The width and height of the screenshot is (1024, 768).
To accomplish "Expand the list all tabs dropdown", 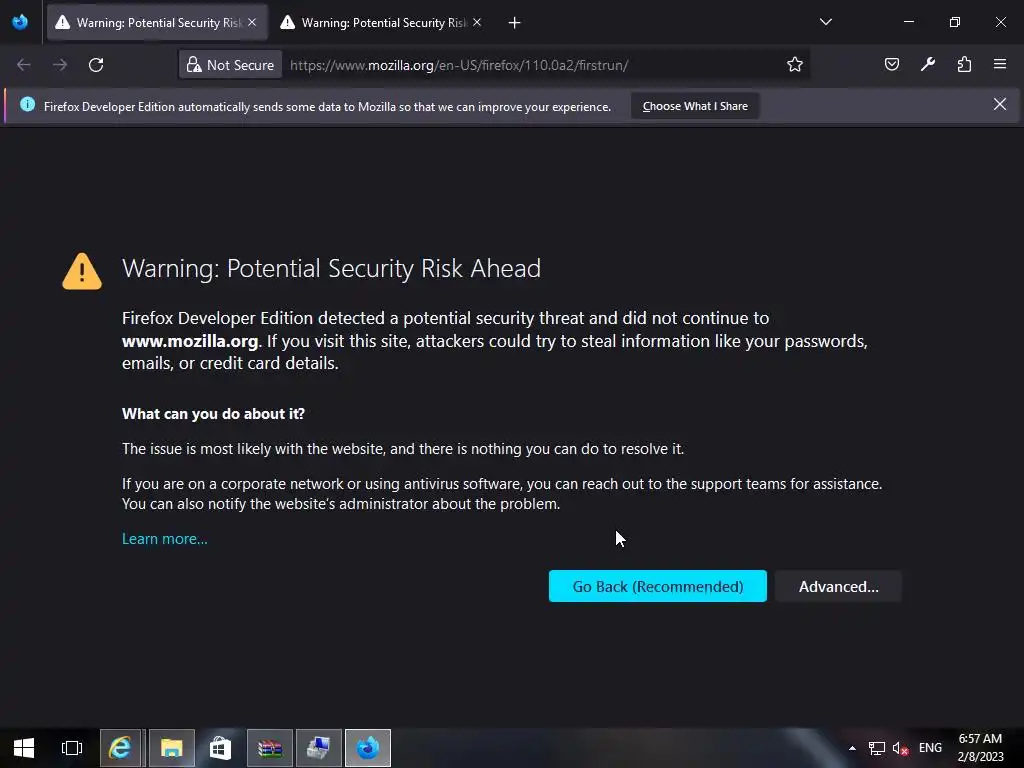I will [825, 22].
